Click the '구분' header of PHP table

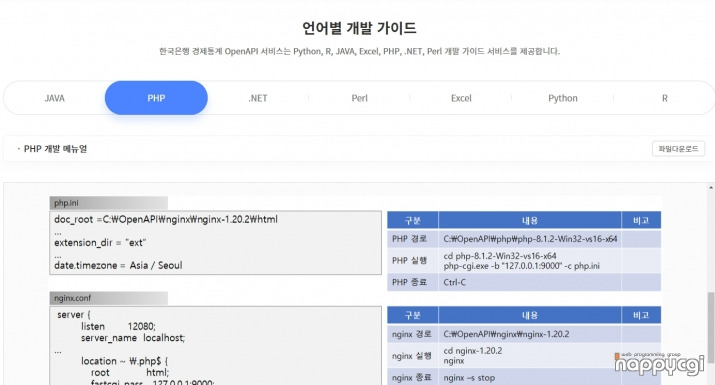413,220
